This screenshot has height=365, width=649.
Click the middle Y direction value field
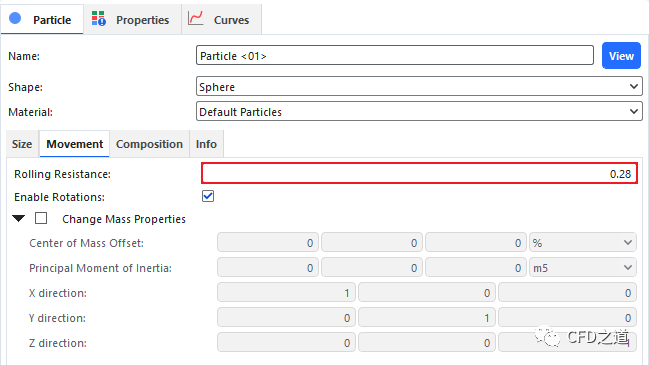(427, 318)
